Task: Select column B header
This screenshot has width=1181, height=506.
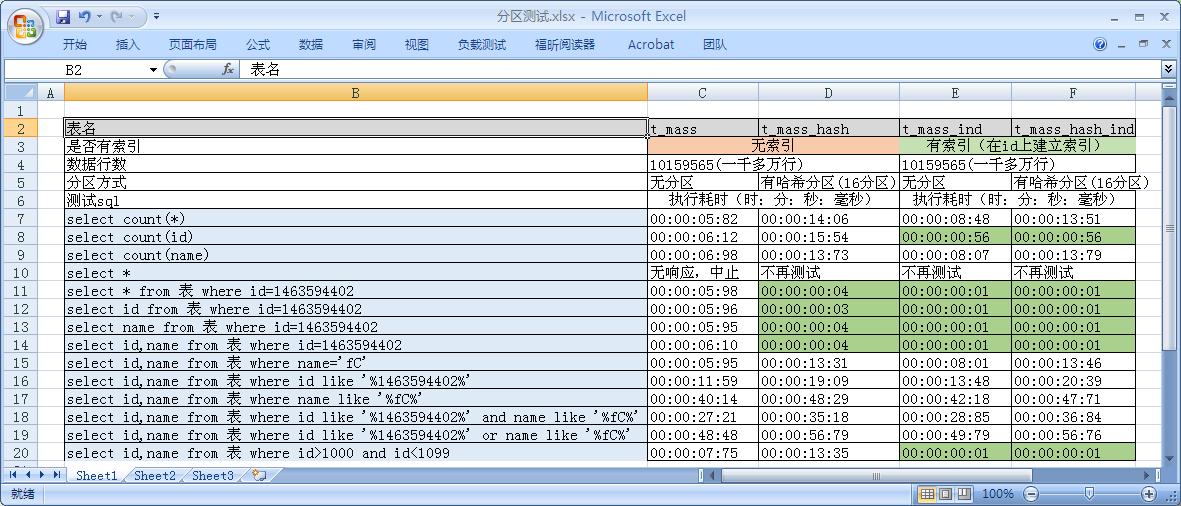Action: 356,93
